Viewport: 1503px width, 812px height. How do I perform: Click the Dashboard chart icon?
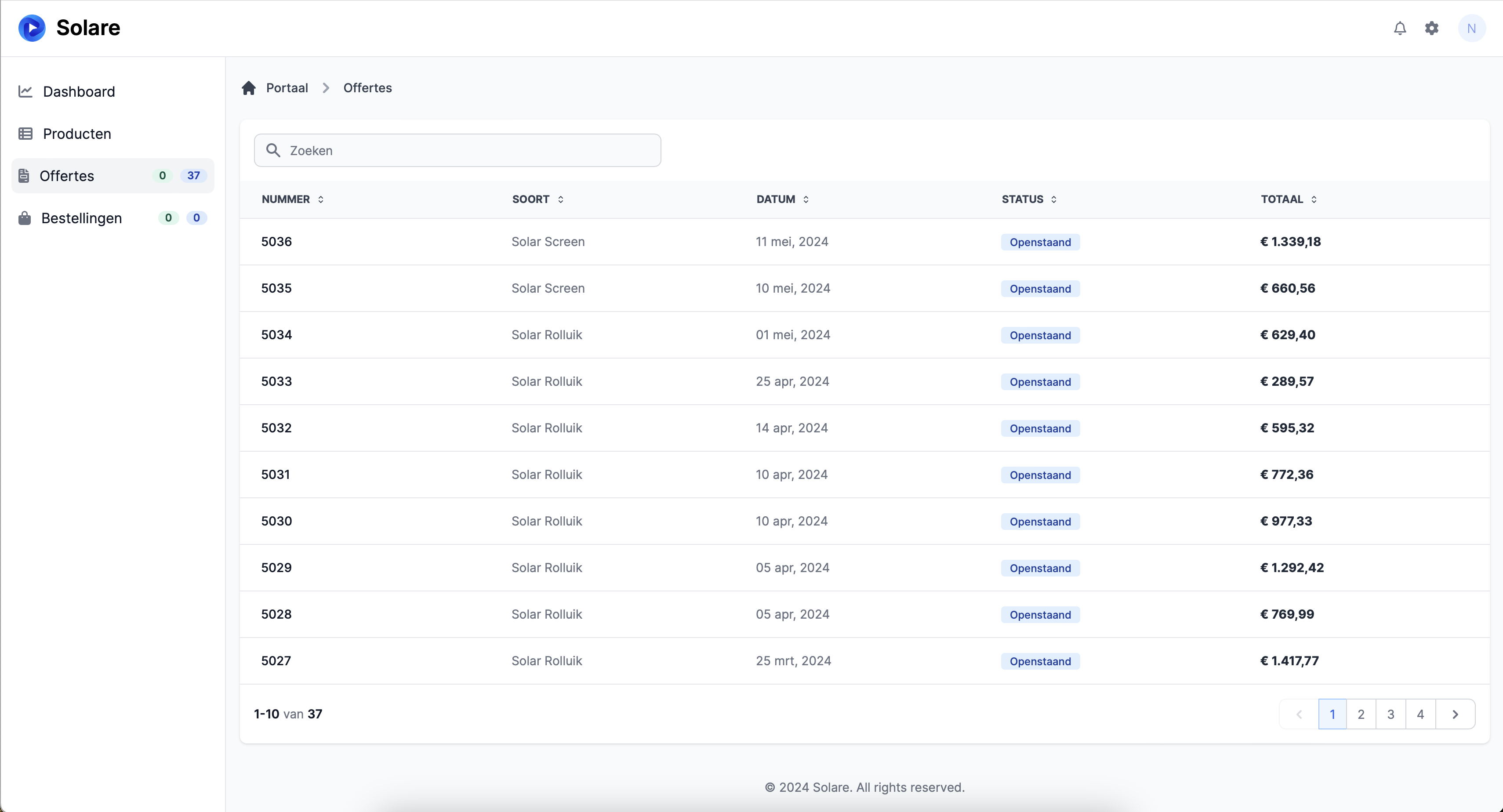pos(25,91)
